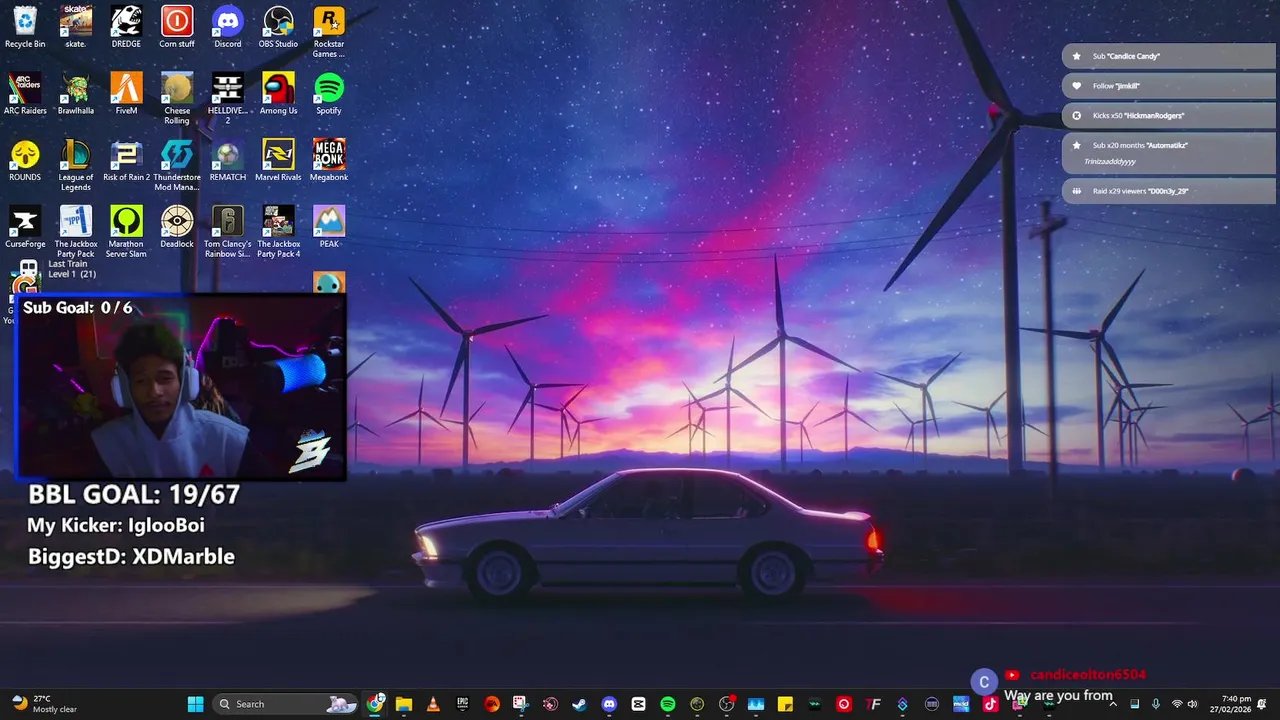Viewport: 1280px width, 720px height.
Task: Open Epic Games Launcher in taskbar
Action: 463,704
